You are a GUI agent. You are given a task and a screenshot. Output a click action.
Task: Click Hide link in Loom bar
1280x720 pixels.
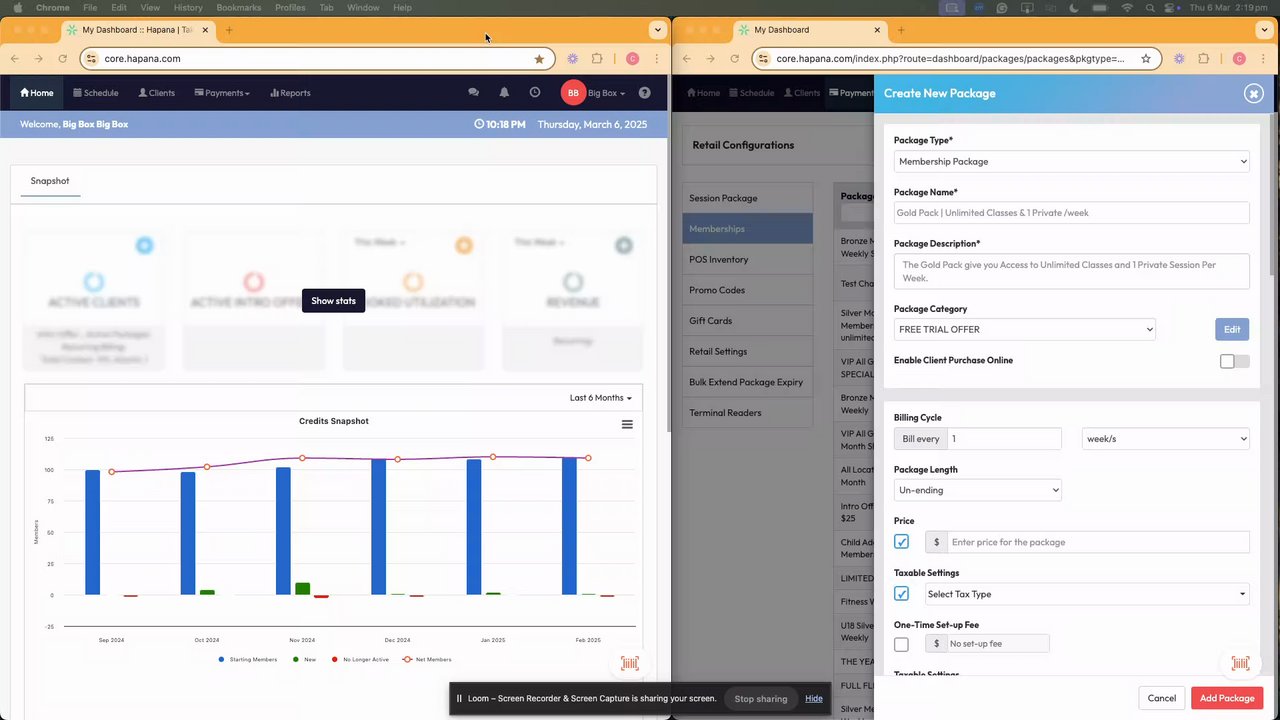[x=814, y=698]
